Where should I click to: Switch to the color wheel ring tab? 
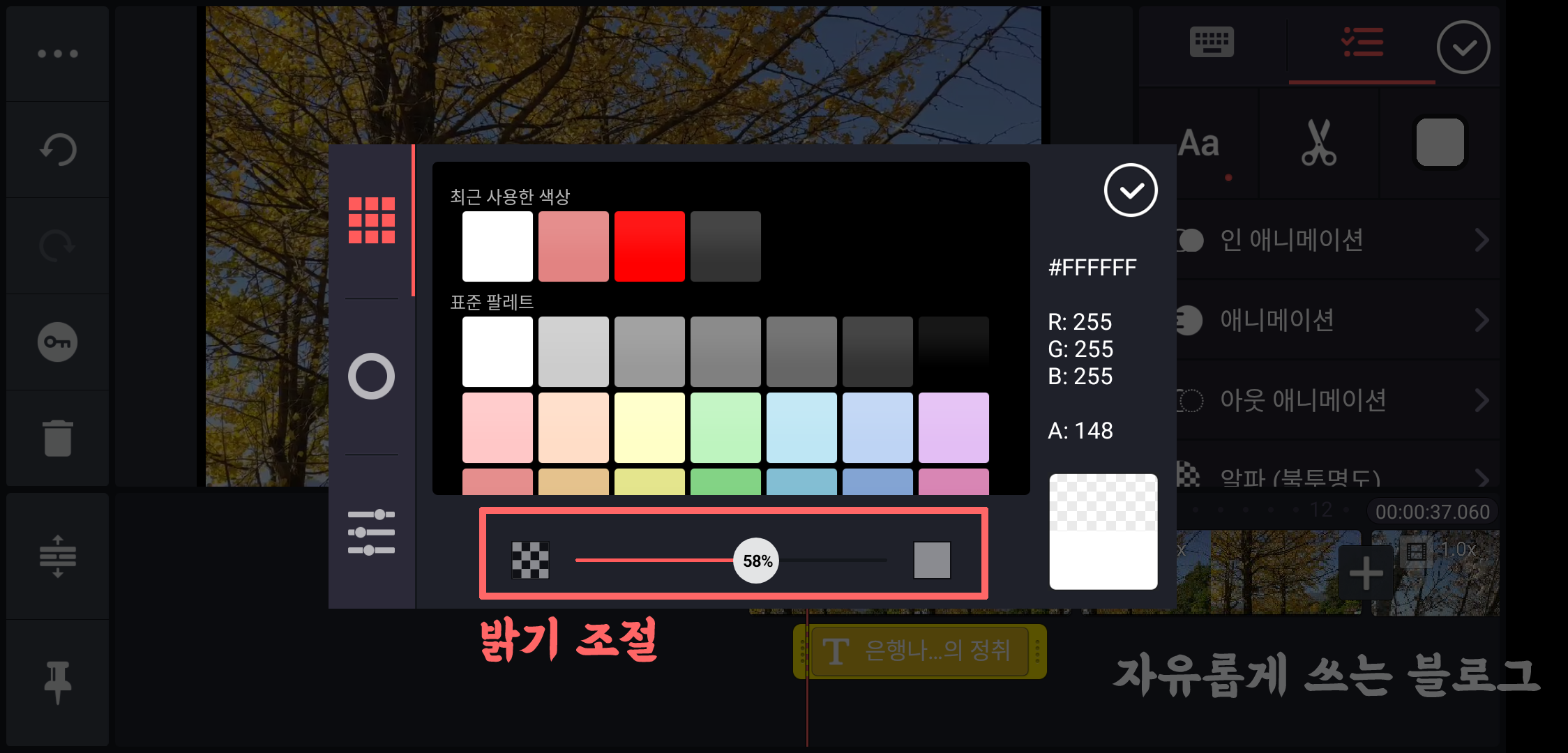[x=372, y=376]
